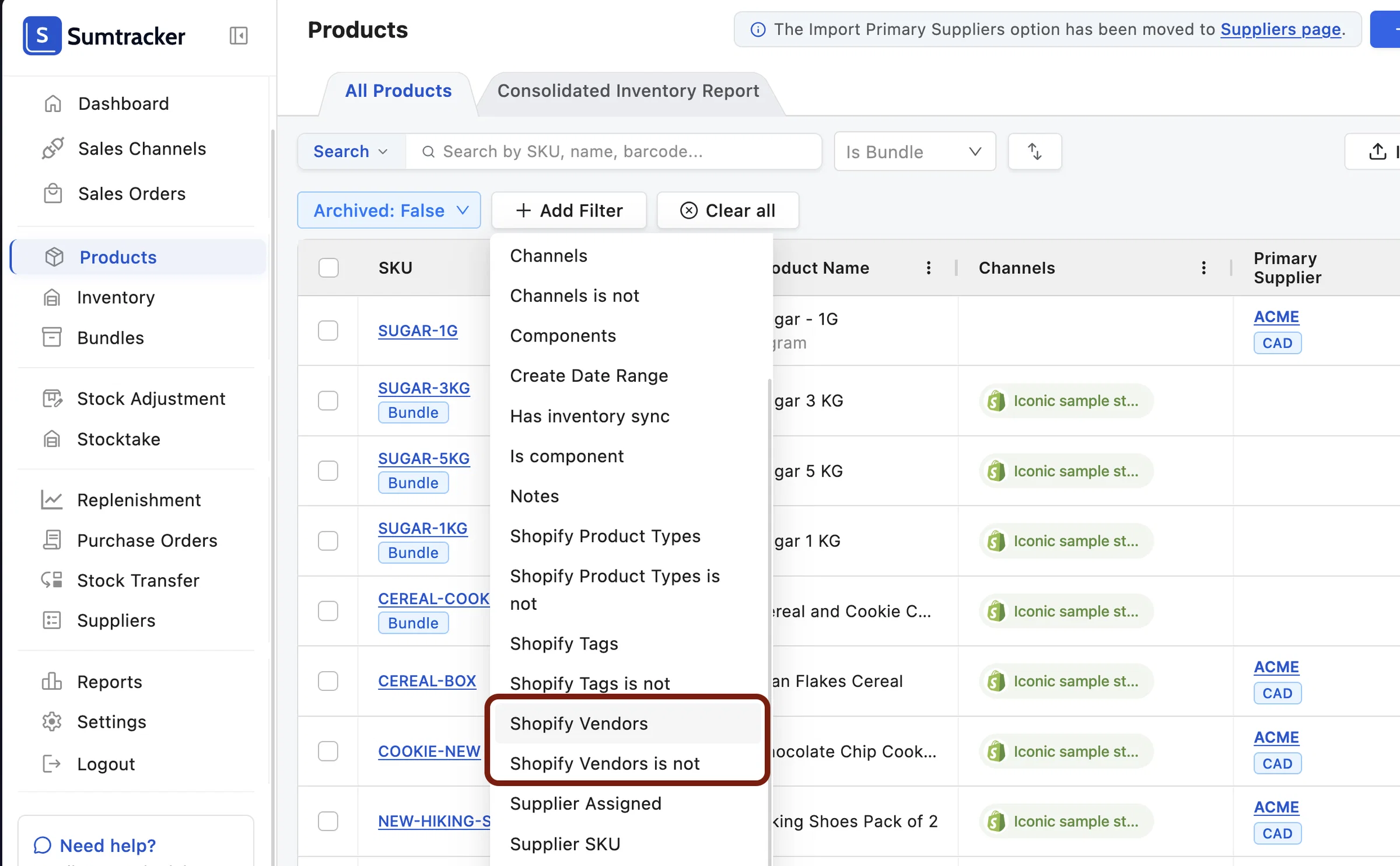
Task: Choose Shopify Vendors is not option
Action: point(628,763)
